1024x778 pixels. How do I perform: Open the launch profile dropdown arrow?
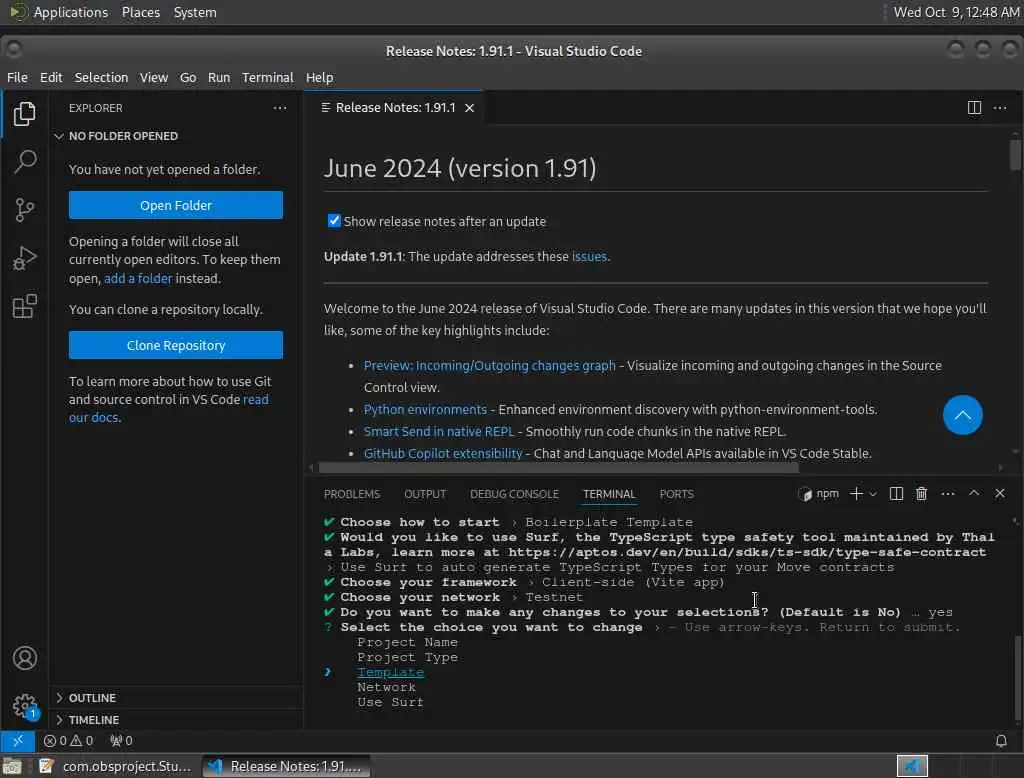click(x=872, y=494)
